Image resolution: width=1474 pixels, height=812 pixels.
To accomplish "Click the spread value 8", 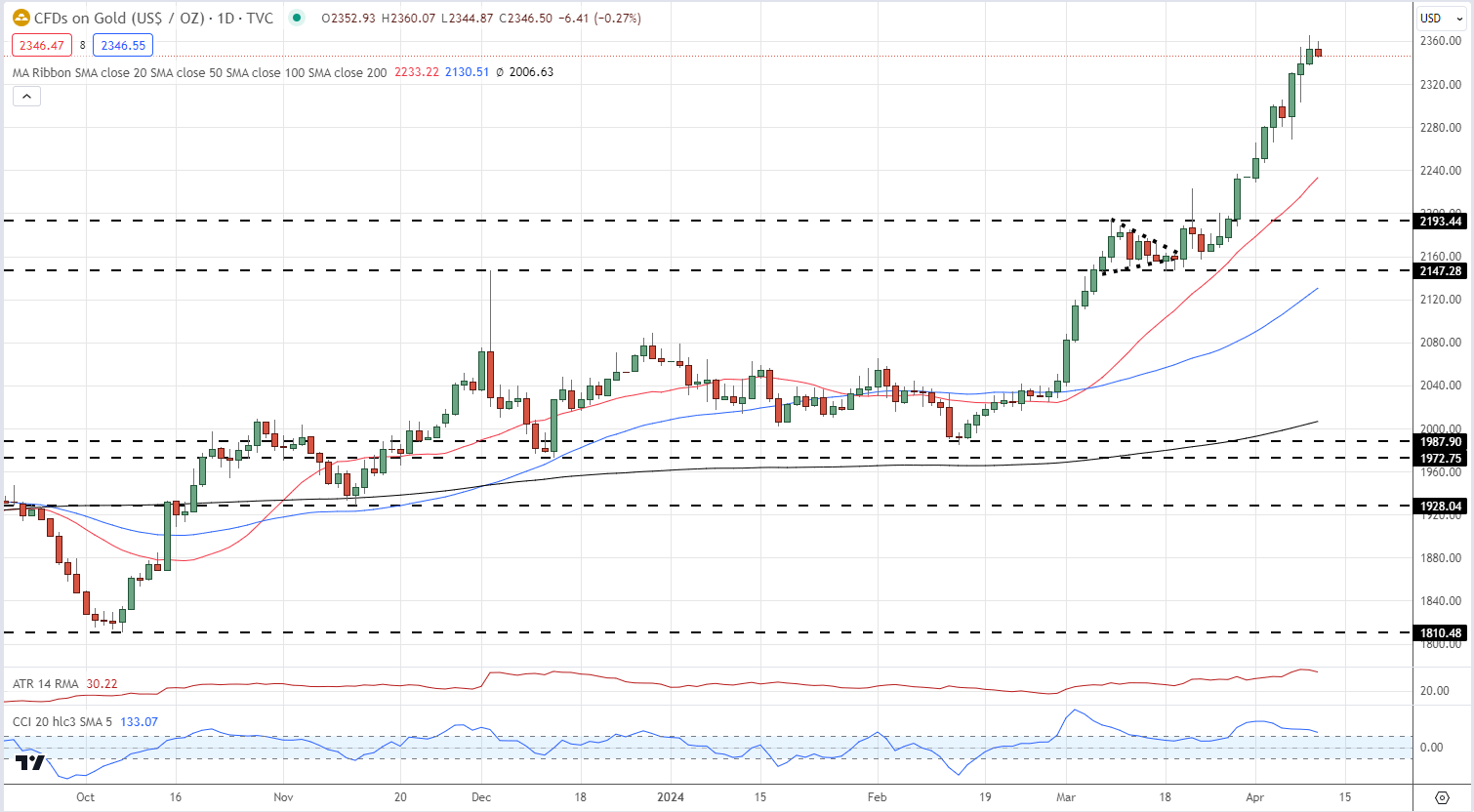I will coord(82,45).
